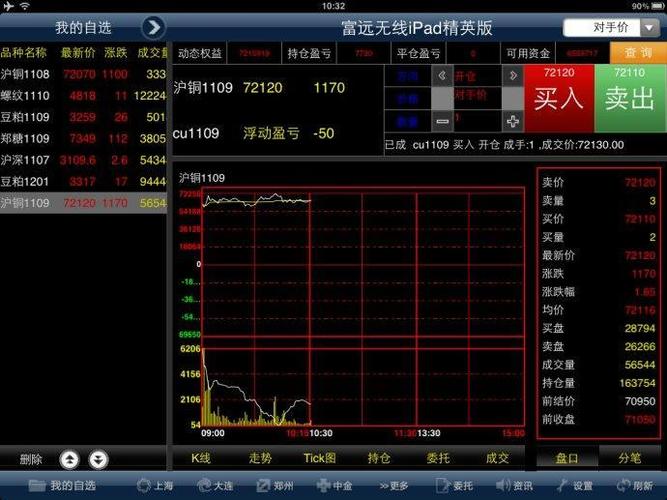This screenshot has width=667, height=500.
Task: Click the 持仓量 163754 row
Action: 599,383
